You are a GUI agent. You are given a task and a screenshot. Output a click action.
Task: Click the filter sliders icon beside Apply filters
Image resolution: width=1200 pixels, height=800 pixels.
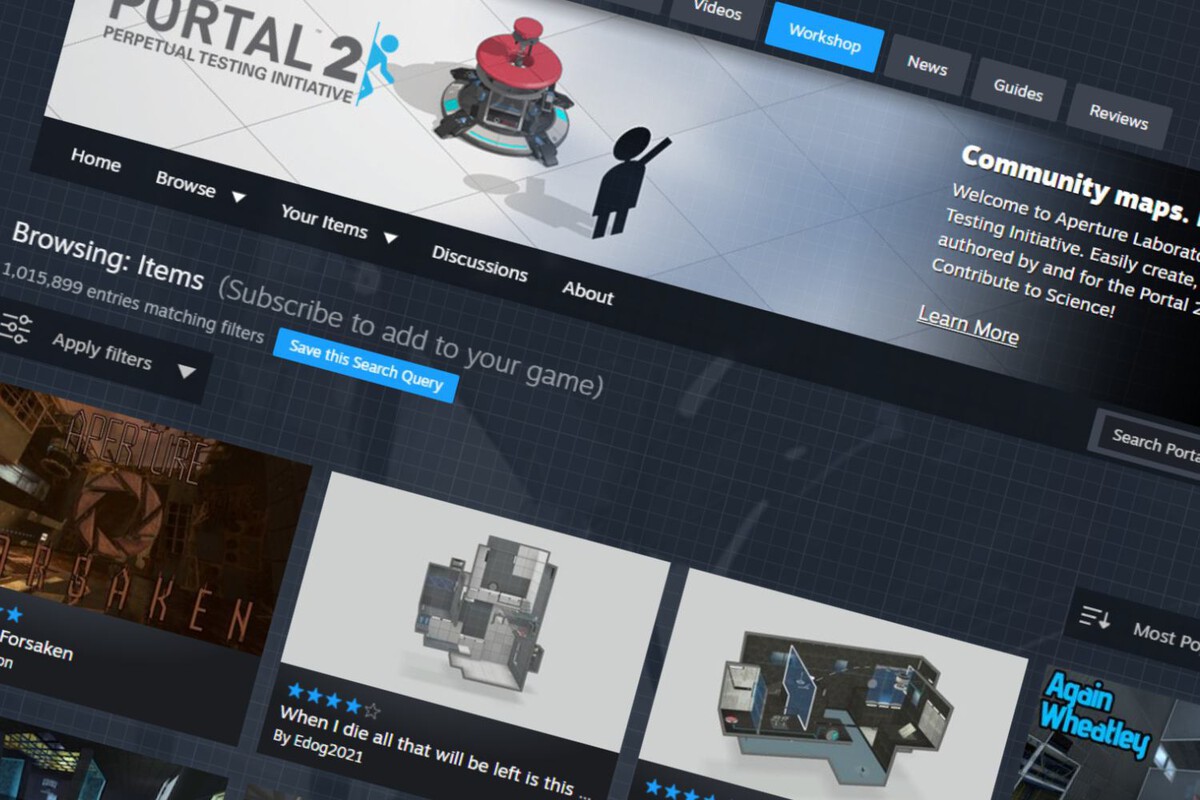[15, 328]
